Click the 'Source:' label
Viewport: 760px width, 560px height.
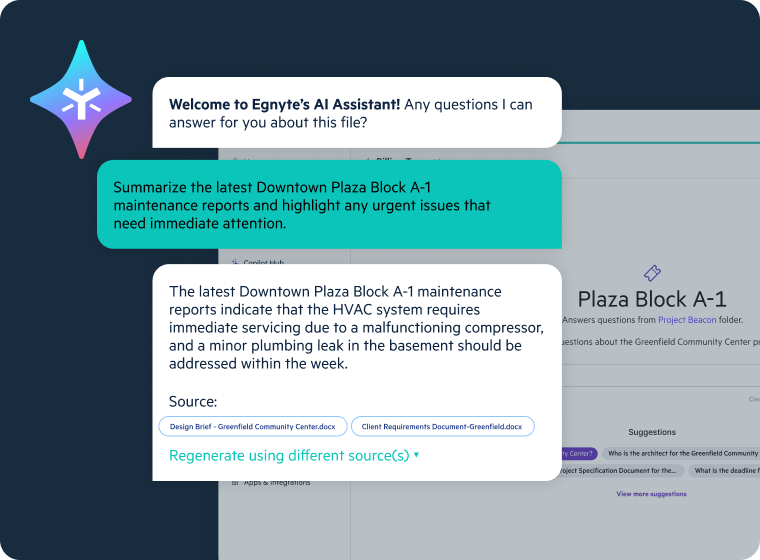click(x=193, y=401)
